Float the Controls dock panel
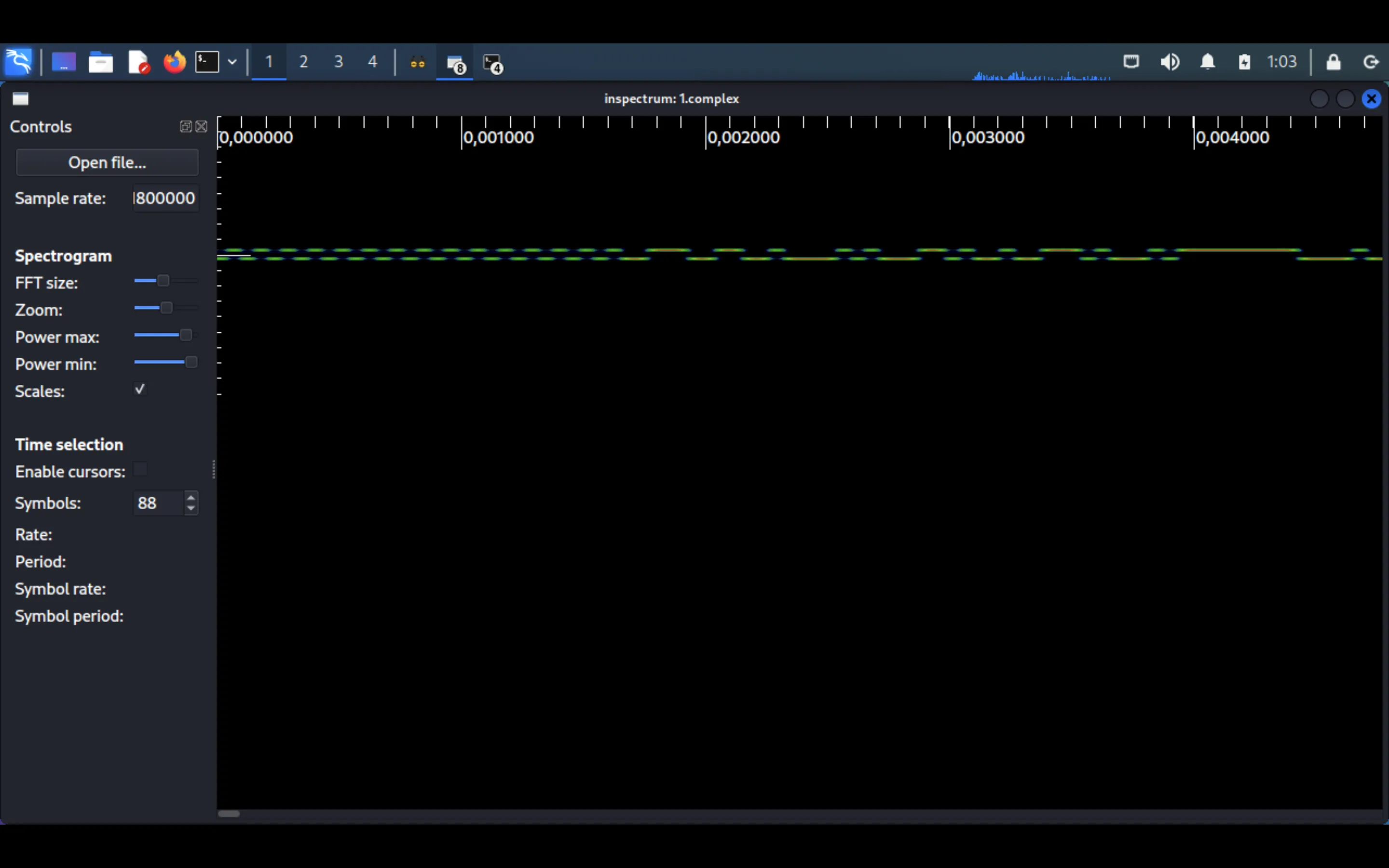 point(185,126)
